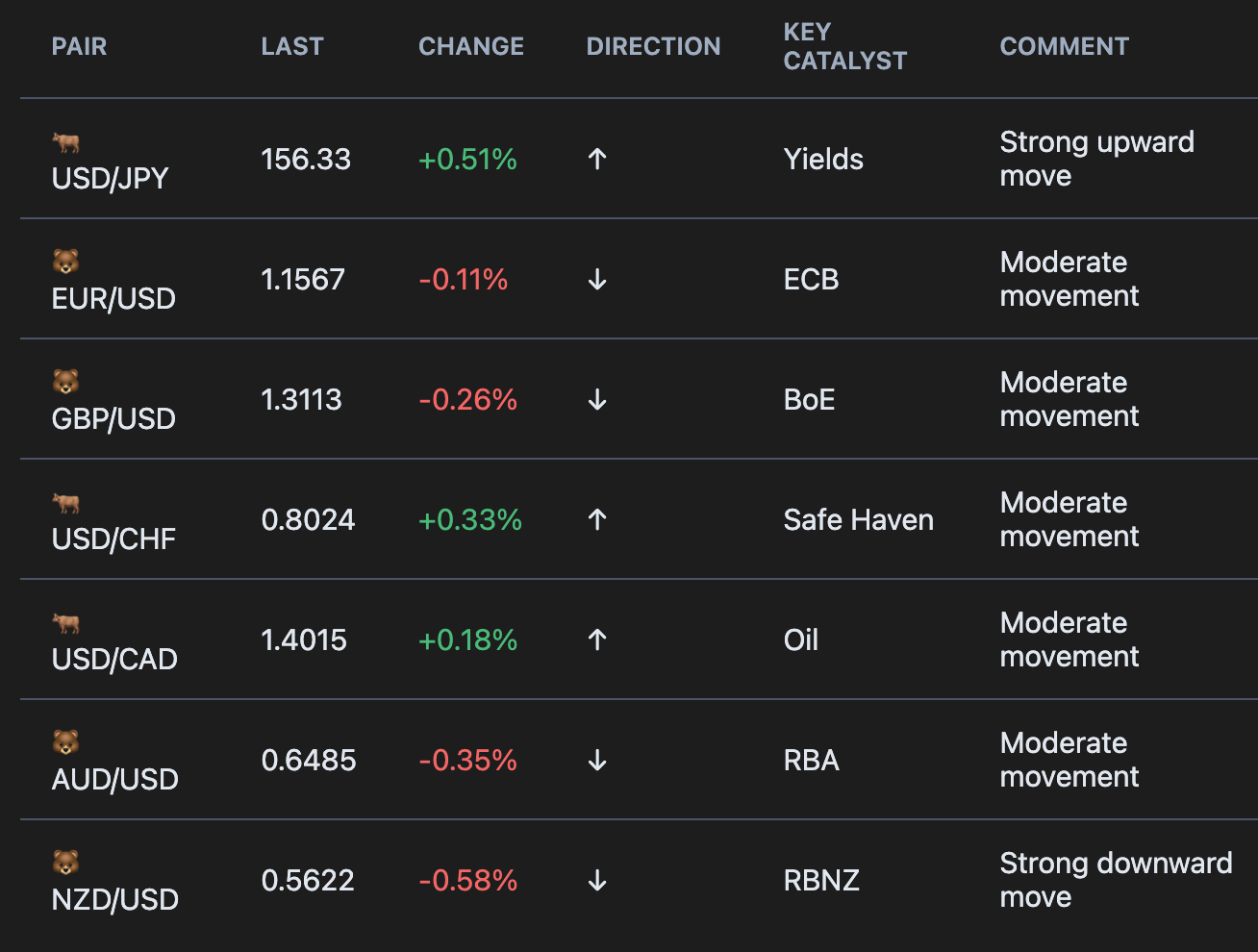This screenshot has width=1258, height=952.
Task: Click the down arrow in the AUD/USD row
Action: [597, 761]
